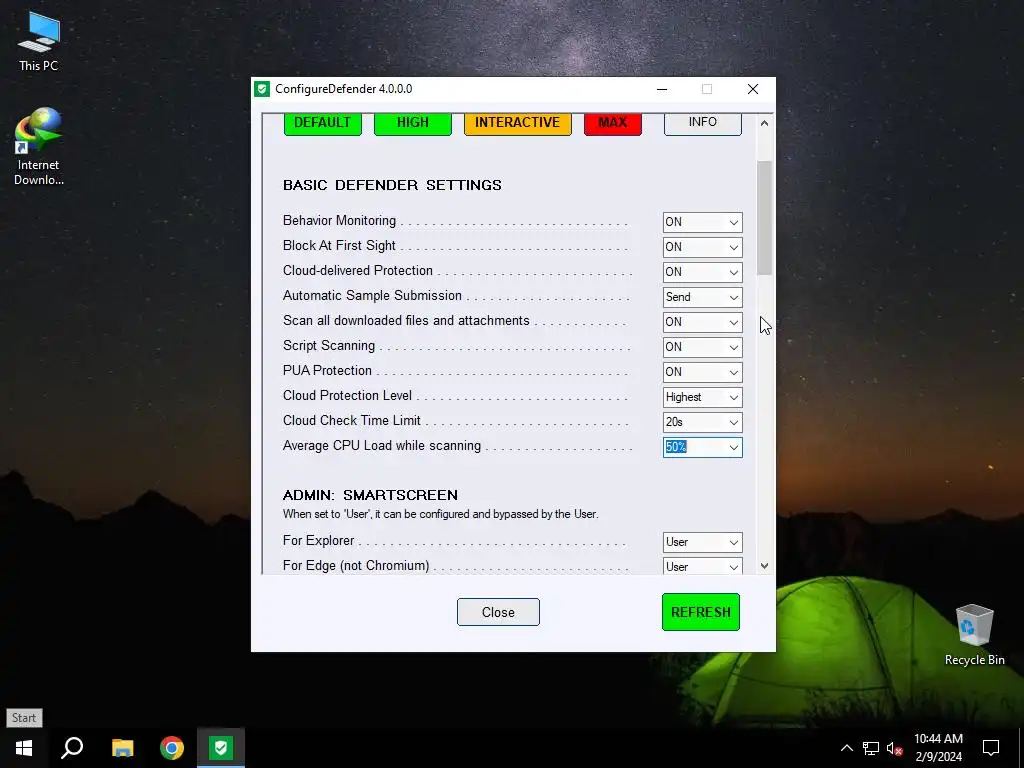
Task: Apply the DEFAULT protection level
Action: tap(323, 123)
